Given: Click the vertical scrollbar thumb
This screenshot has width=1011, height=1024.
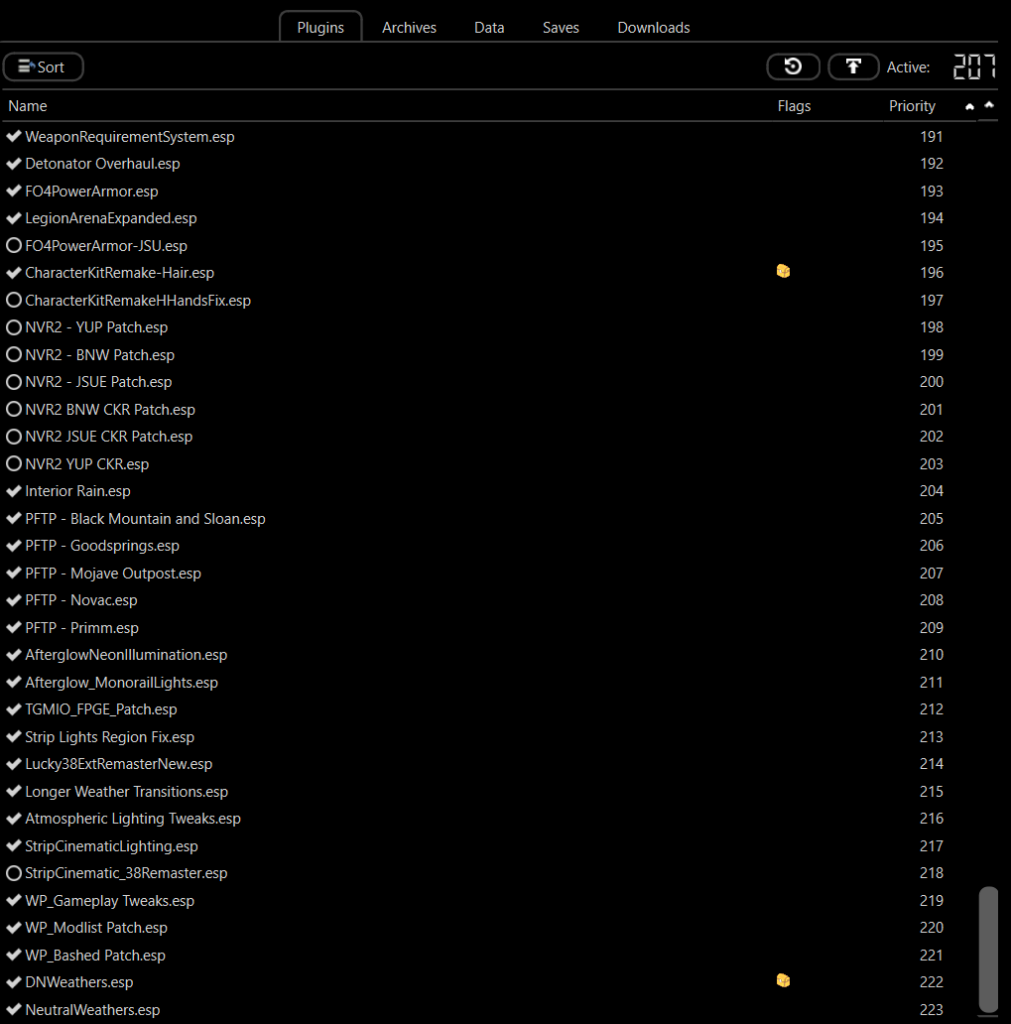Looking at the screenshot, I should (x=988, y=948).
